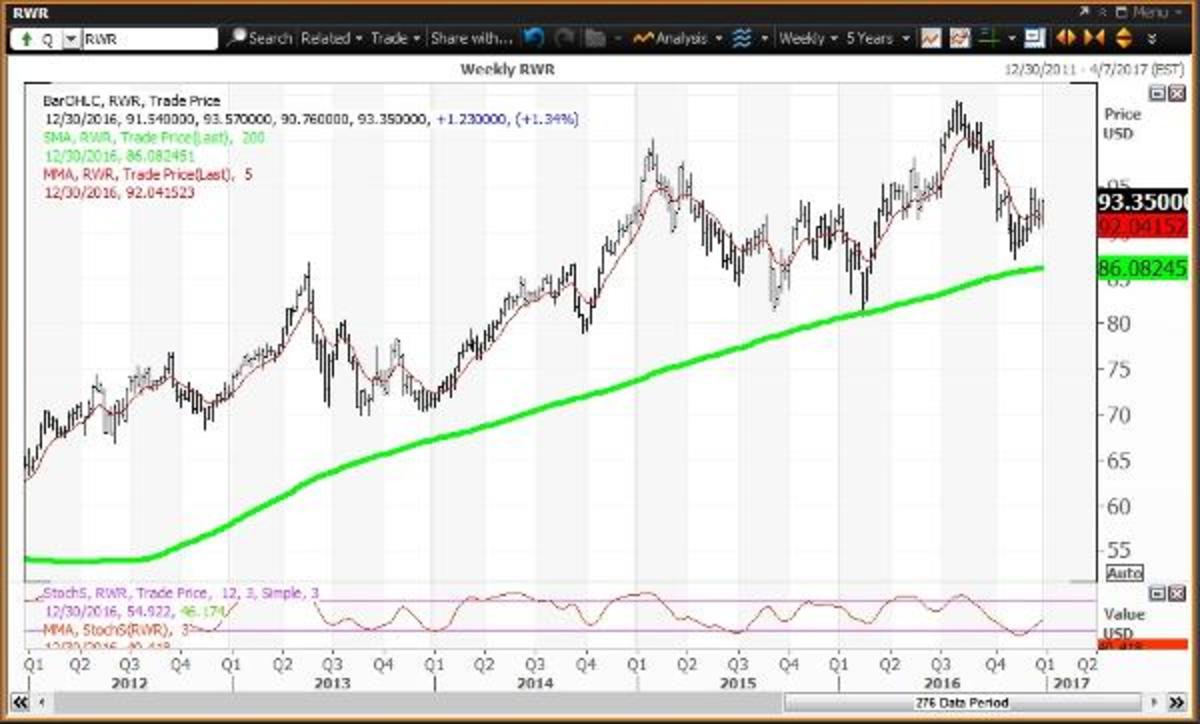Viewport: 1200px width, 724px height.
Task: Click the orange vertical expand arrows icon
Action: pos(1122,38)
